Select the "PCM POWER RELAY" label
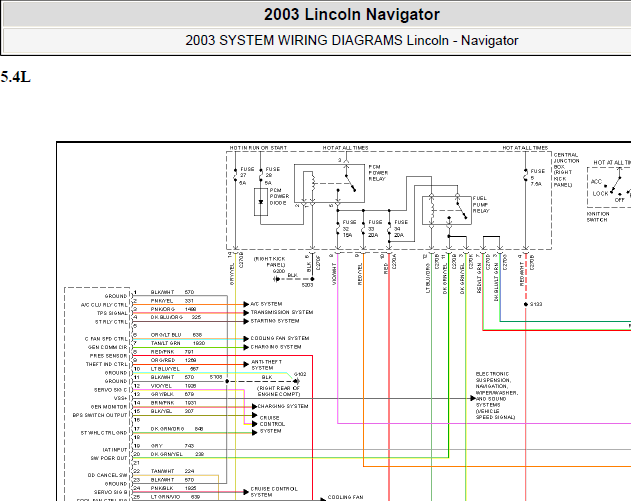 point(378,173)
